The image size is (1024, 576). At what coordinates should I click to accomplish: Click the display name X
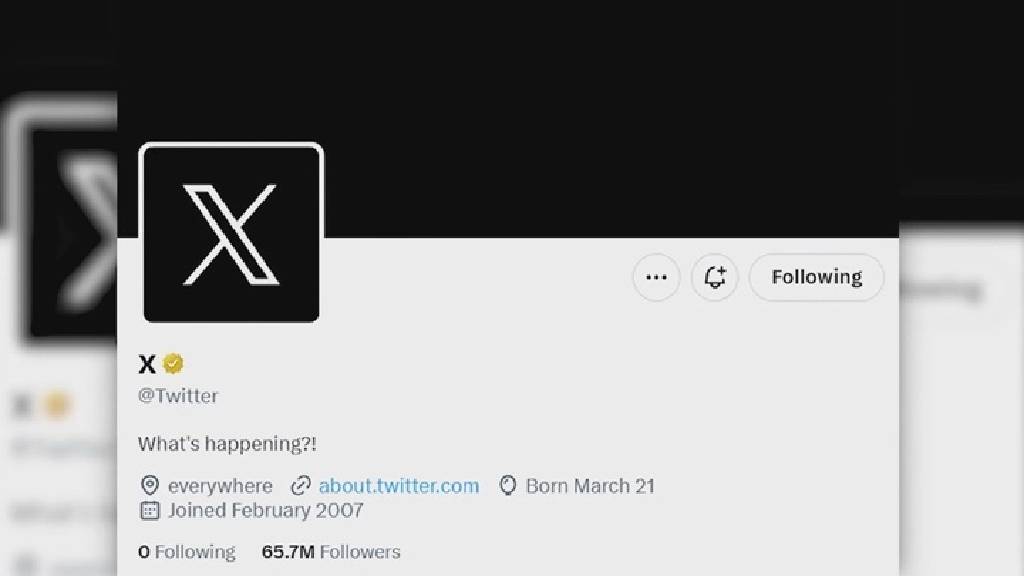pos(146,364)
